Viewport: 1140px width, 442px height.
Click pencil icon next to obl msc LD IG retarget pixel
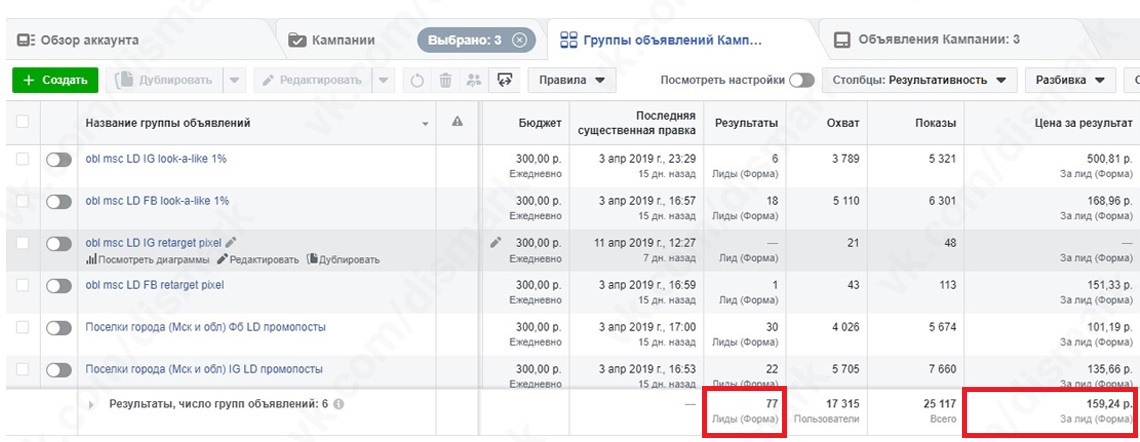[x=231, y=242]
